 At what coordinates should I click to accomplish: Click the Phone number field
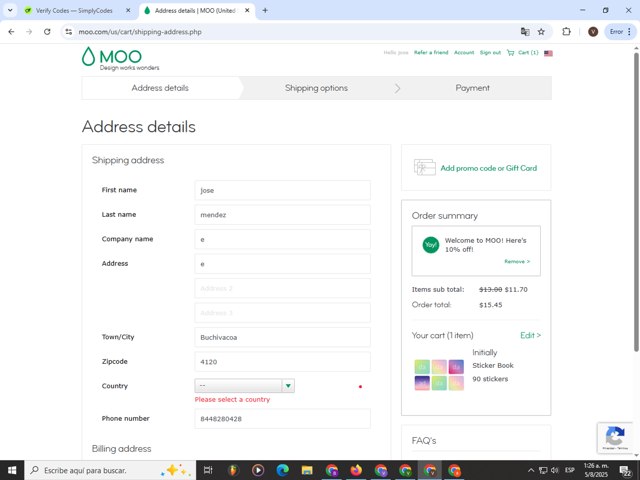pos(282,419)
